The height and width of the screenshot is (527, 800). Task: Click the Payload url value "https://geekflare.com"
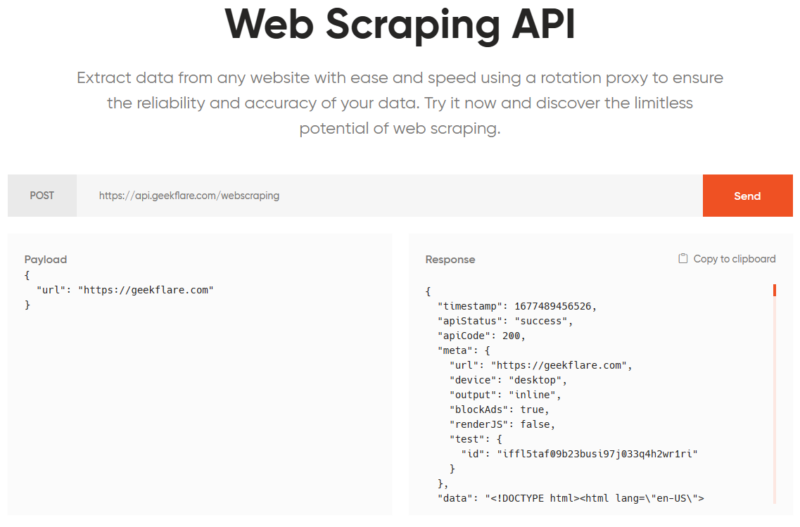tap(146, 290)
